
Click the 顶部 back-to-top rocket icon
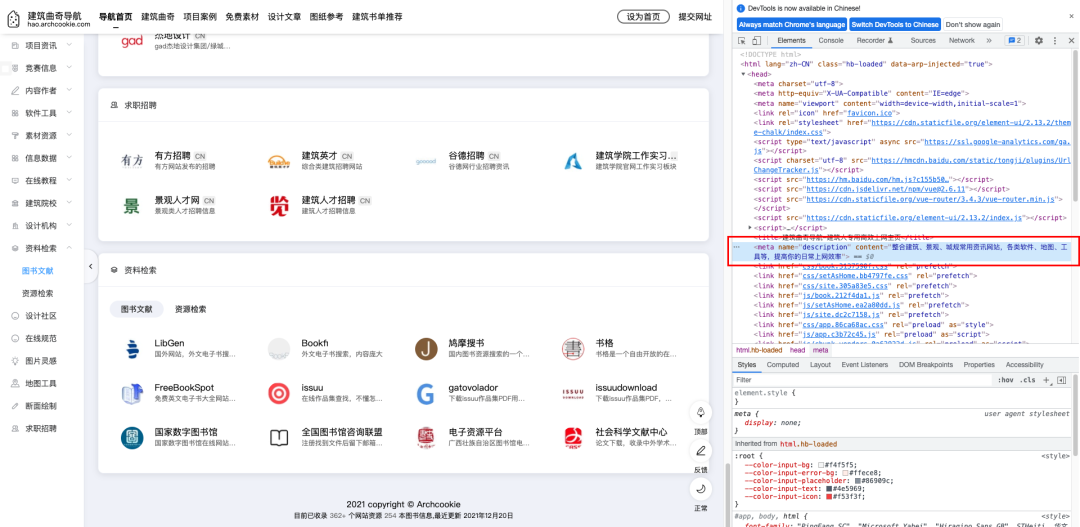click(701, 413)
